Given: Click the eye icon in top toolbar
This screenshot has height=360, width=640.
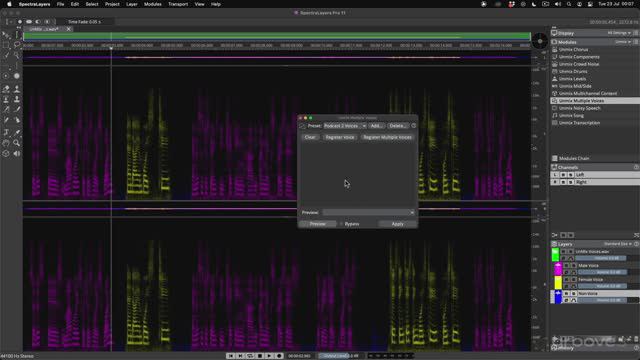Looking at the screenshot, I should 29,22.
